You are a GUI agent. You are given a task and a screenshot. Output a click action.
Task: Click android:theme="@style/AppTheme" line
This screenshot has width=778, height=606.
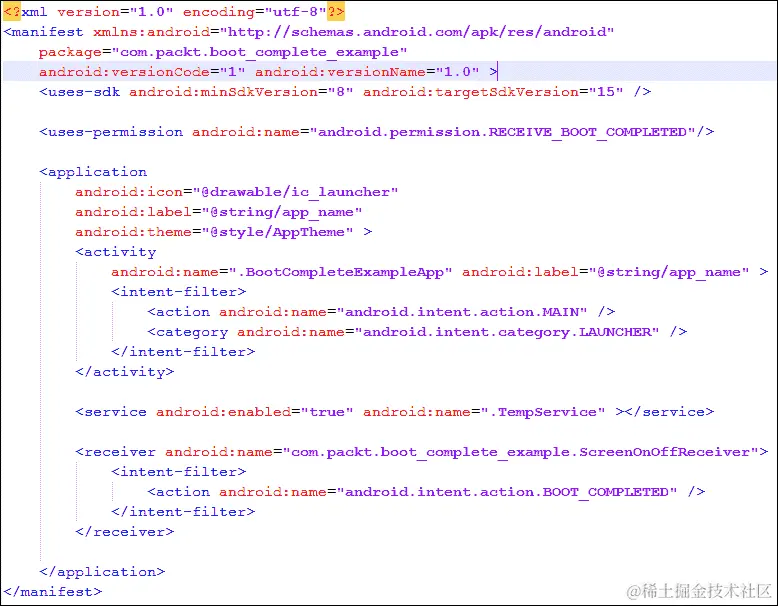point(223,232)
